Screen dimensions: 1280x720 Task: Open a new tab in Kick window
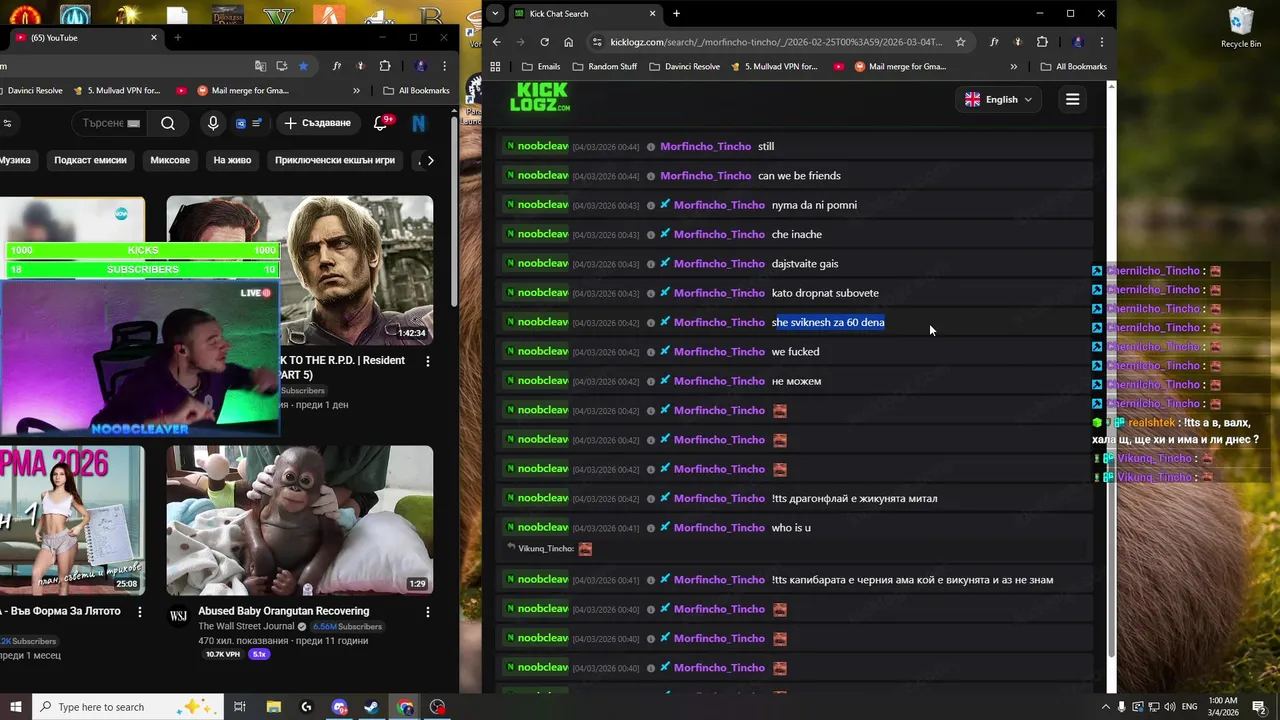coord(676,13)
